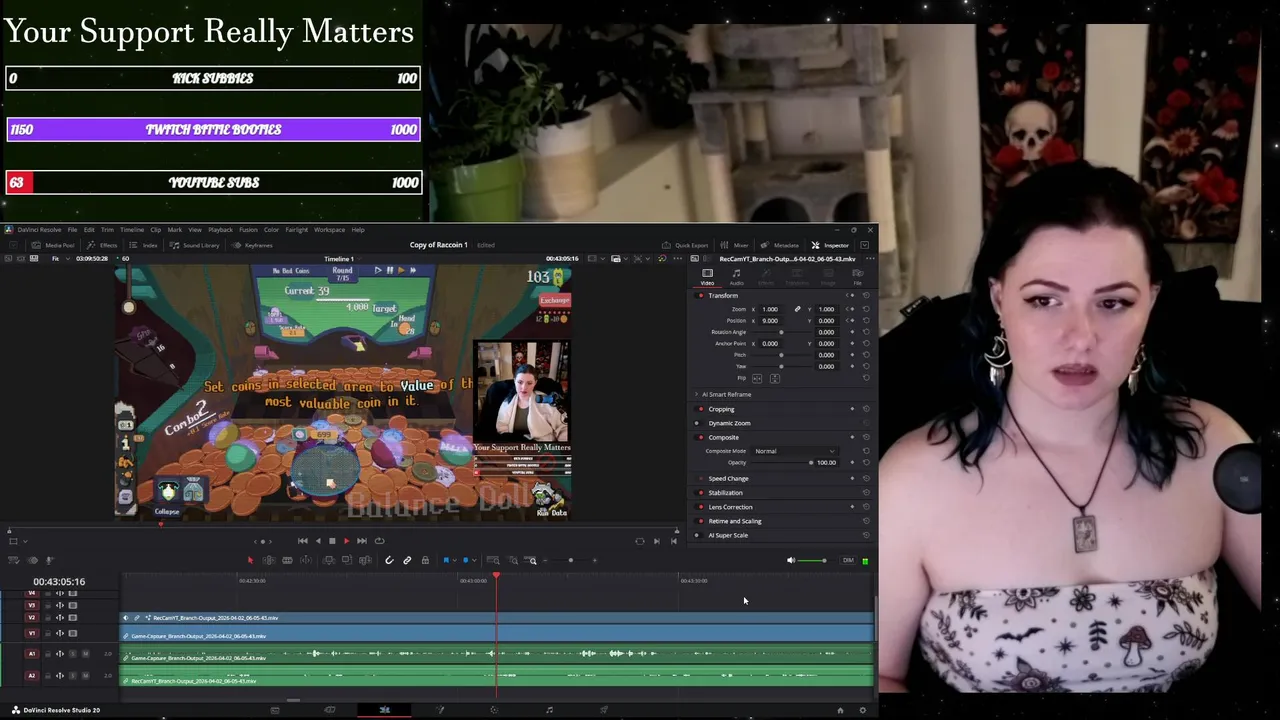This screenshot has height=720, width=1280.
Task: Toggle position lock padlock icon
Action: click(x=425, y=560)
